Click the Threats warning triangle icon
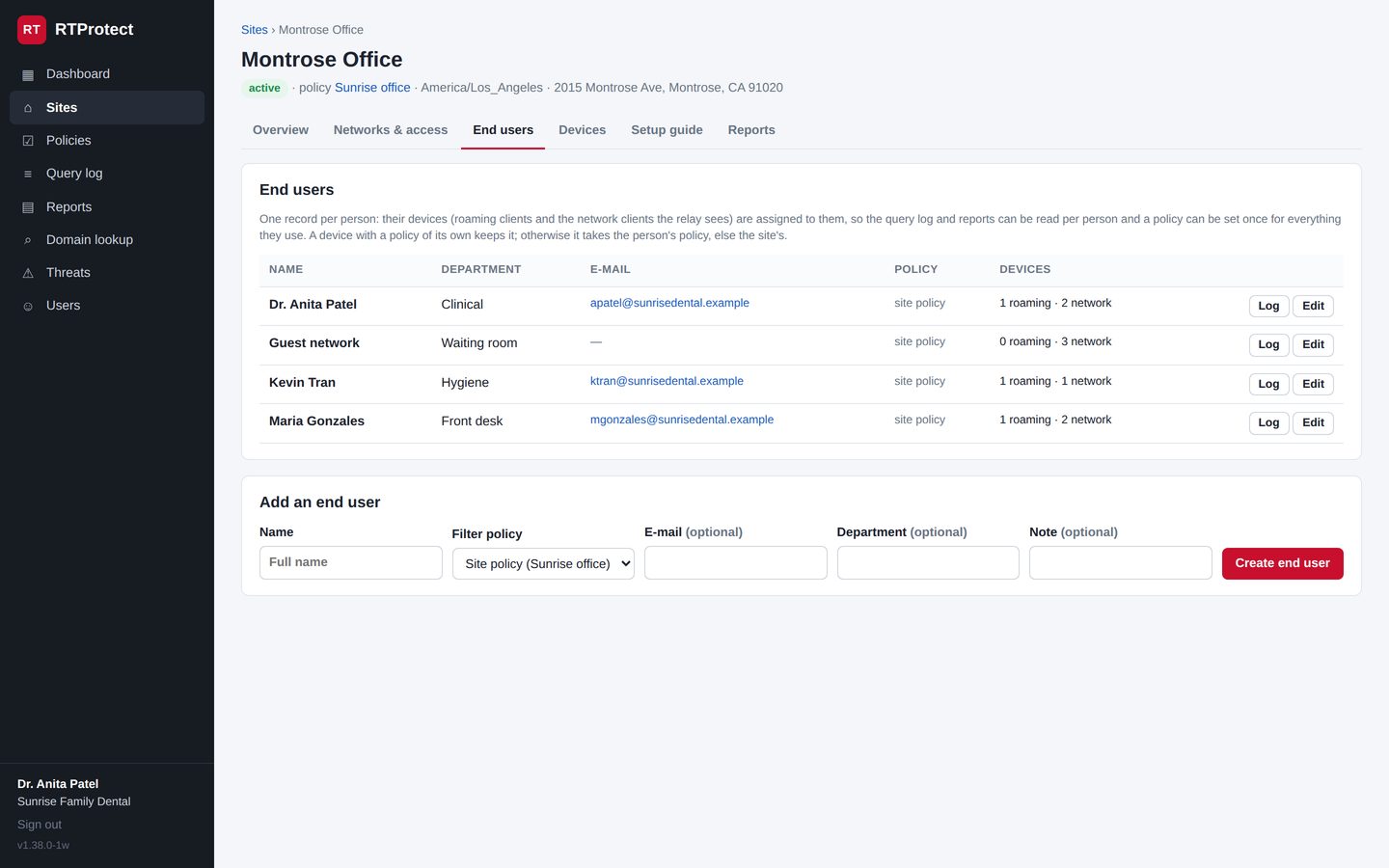This screenshot has height=868, width=1389. (28, 273)
